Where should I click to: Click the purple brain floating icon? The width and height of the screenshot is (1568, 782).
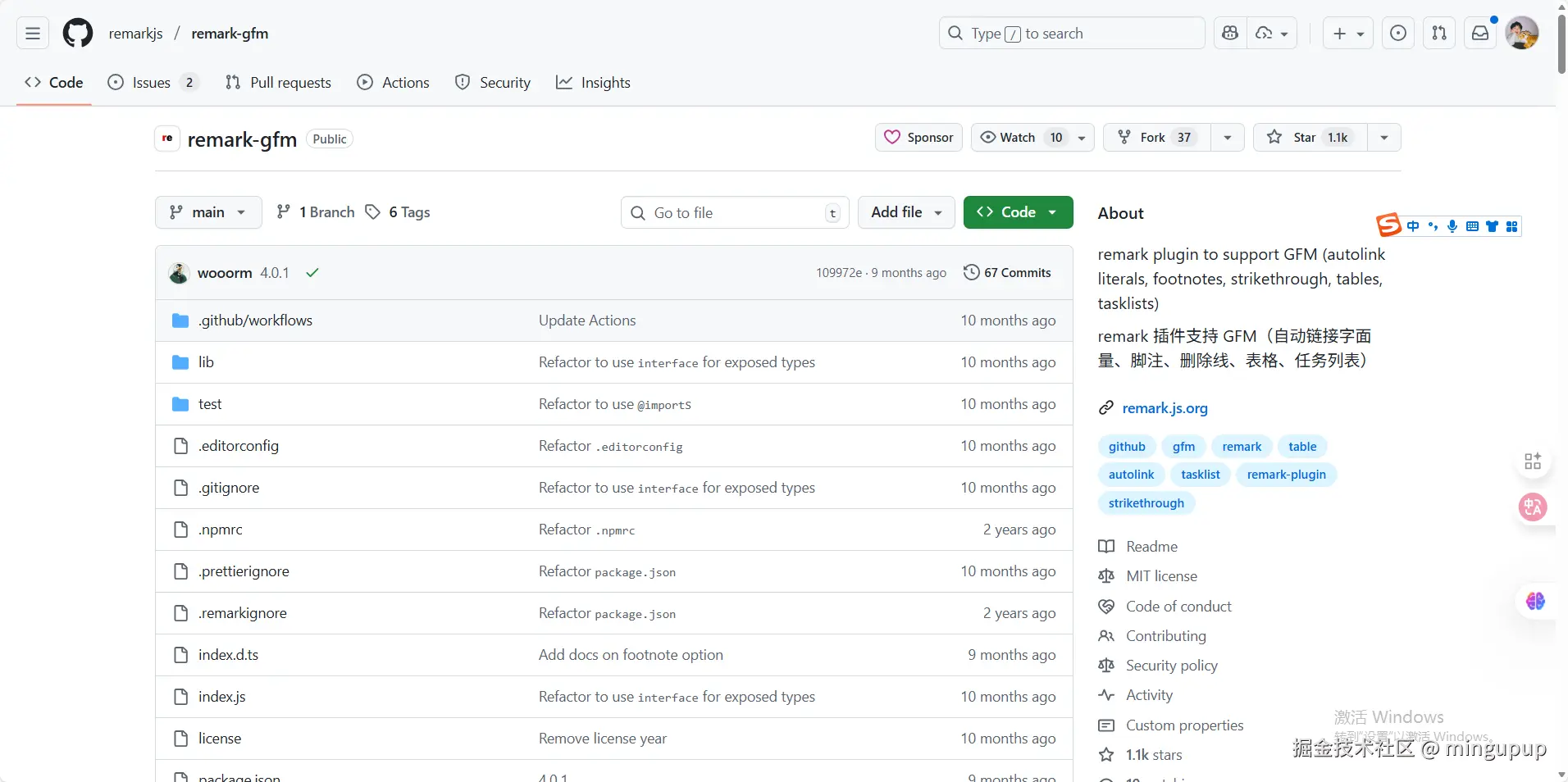tap(1535, 602)
